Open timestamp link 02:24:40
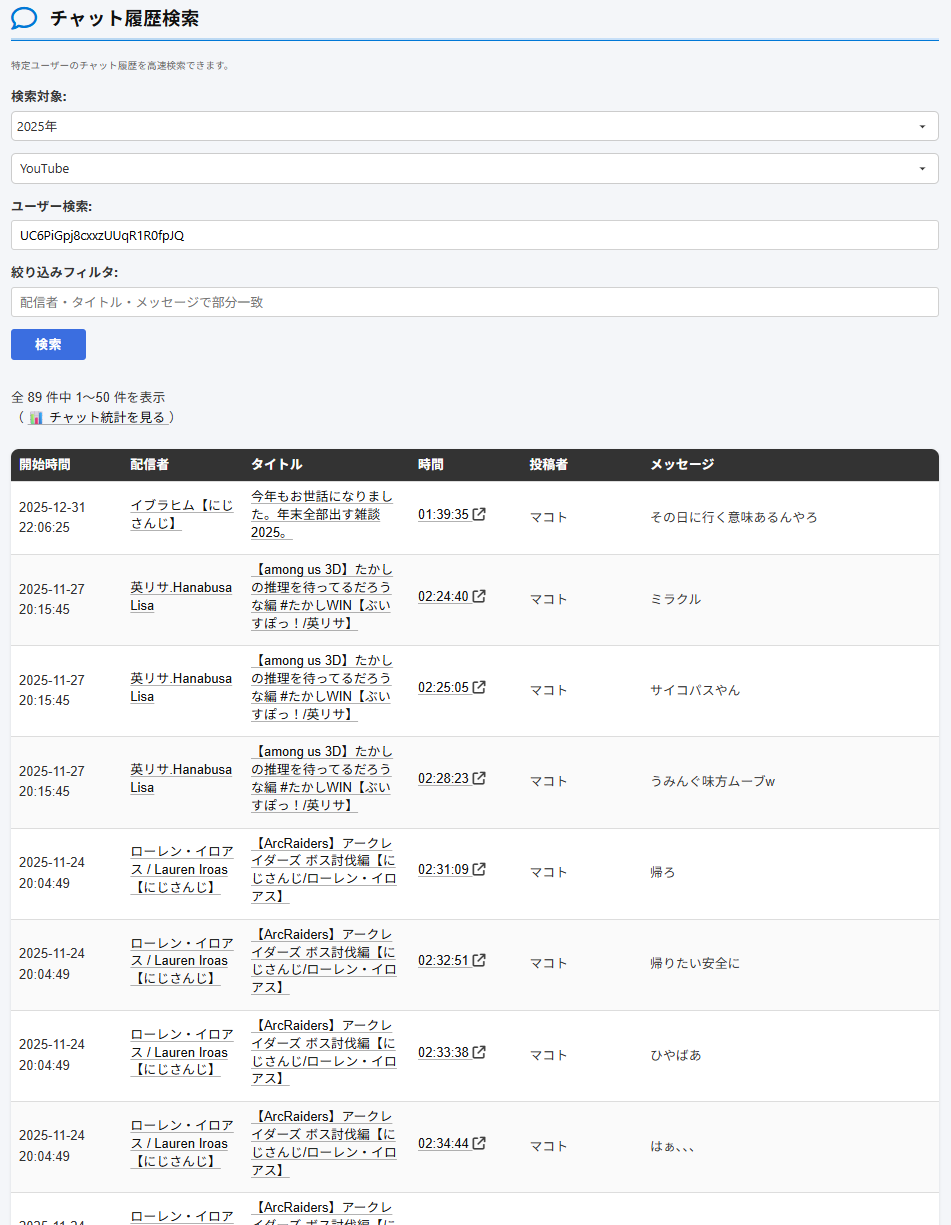Viewport: 951px width, 1225px height. point(443,597)
